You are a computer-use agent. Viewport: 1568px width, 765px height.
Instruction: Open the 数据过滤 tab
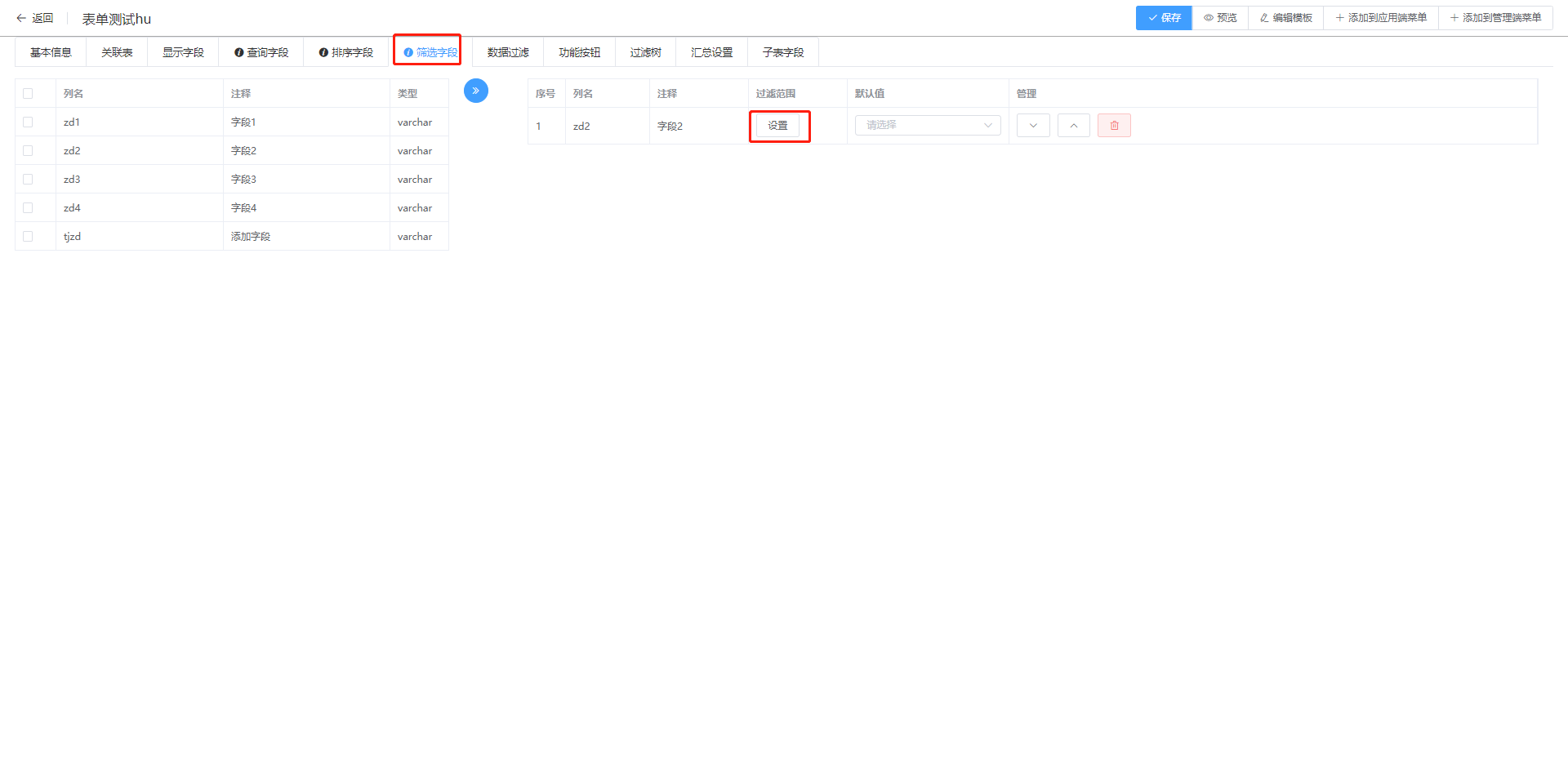coord(508,52)
